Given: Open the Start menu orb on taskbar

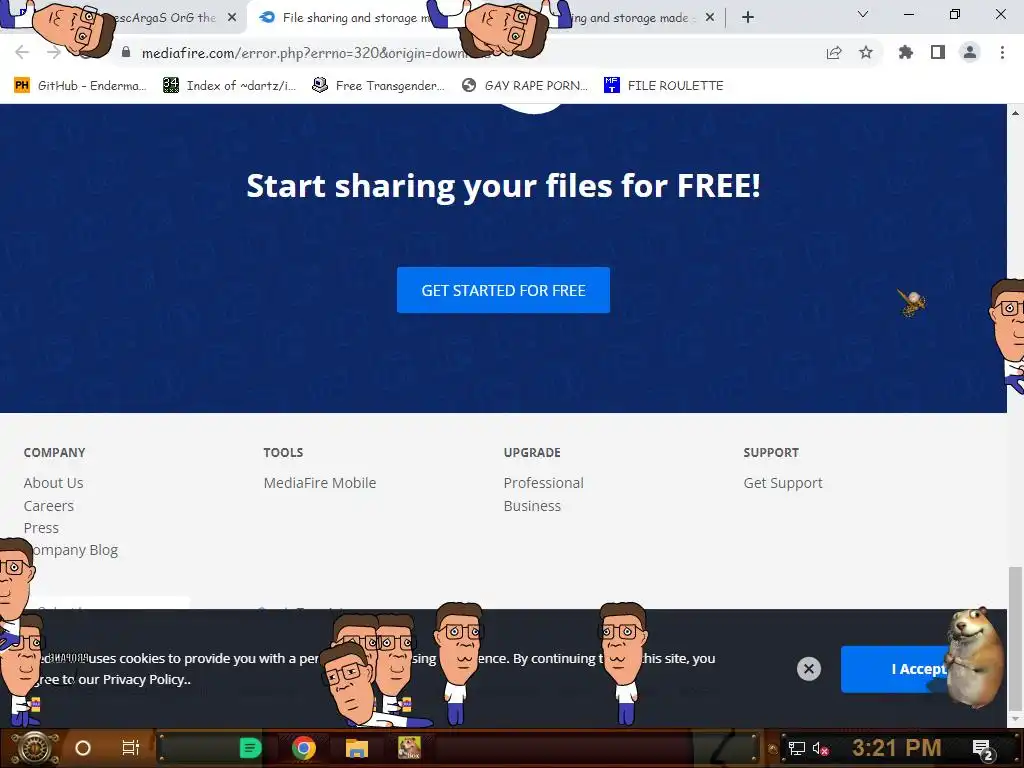Looking at the screenshot, I should pos(35,748).
